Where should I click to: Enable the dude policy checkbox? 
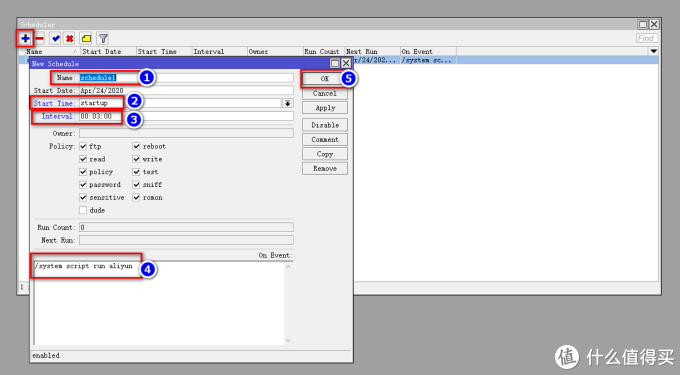(83, 210)
